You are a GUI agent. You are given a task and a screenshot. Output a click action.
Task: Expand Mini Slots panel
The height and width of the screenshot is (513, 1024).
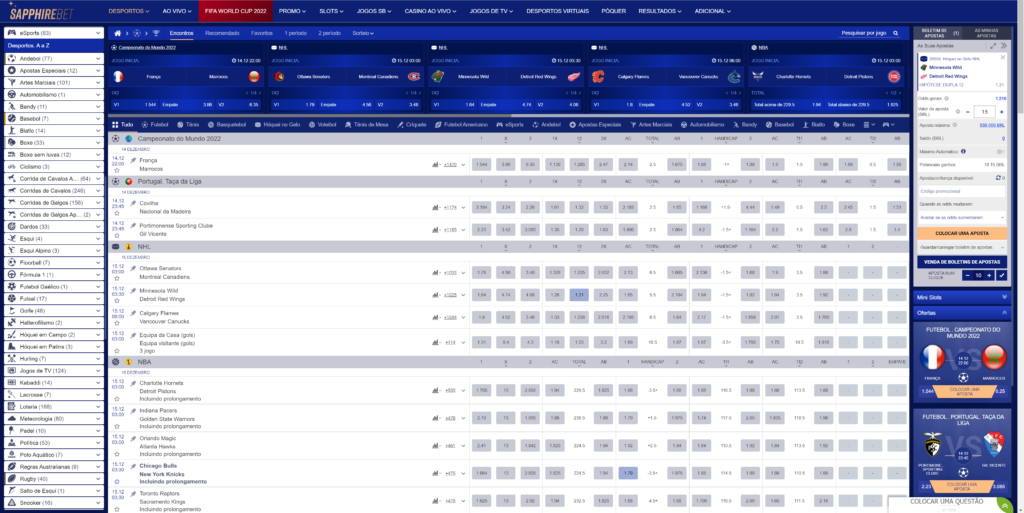tap(962, 297)
